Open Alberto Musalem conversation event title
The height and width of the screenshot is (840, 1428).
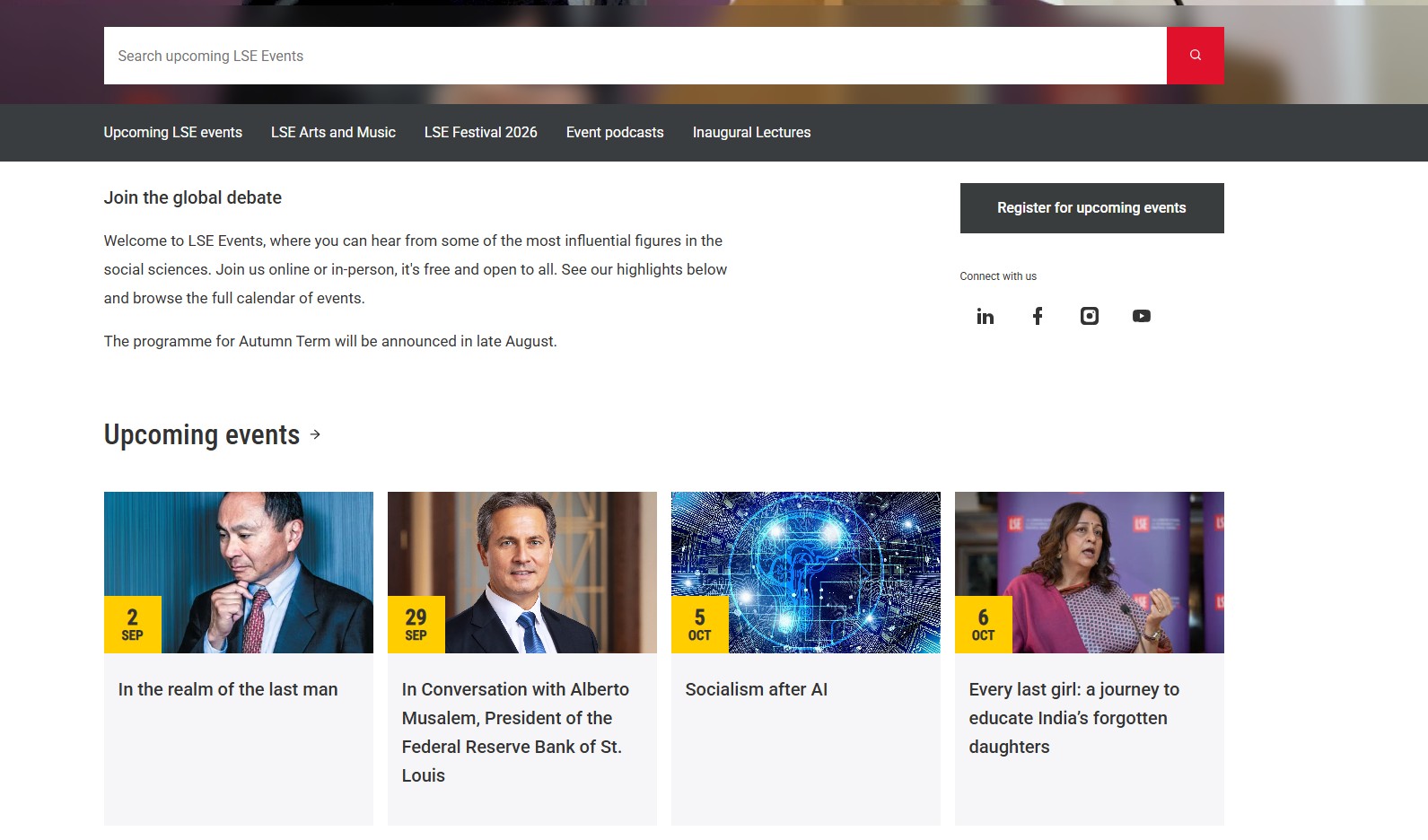point(516,732)
